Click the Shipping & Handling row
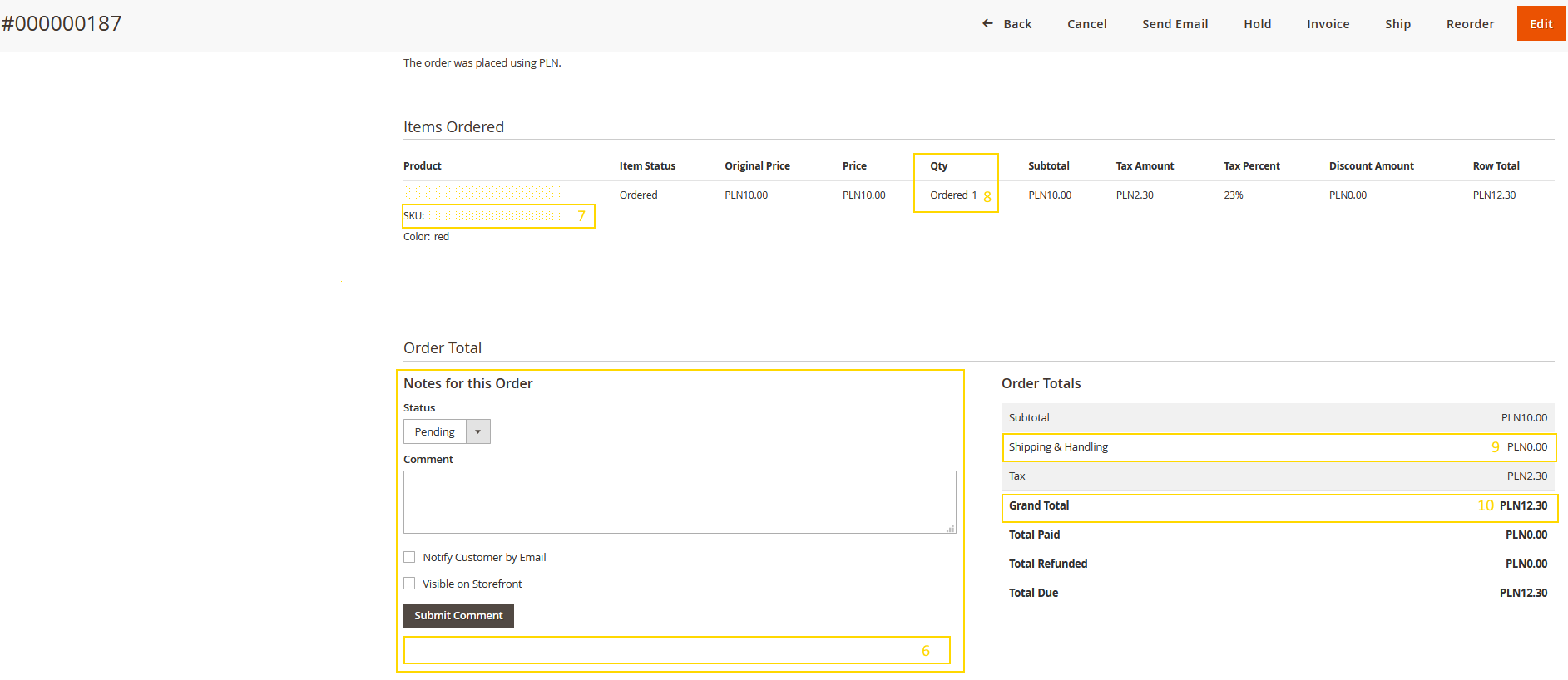The height and width of the screenshot is (680, 1568). [x=1278, y=447]
